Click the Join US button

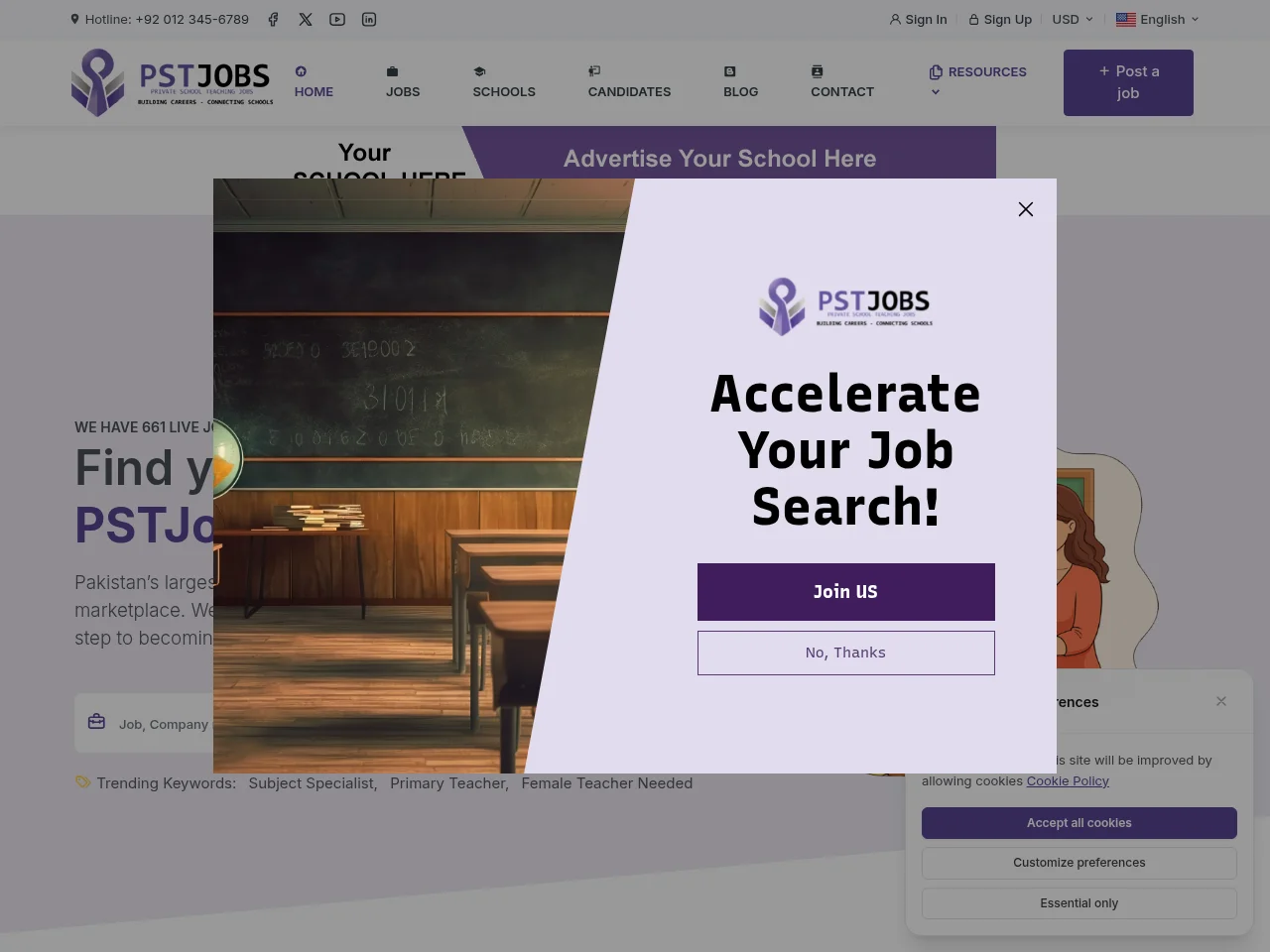point(845,592)
